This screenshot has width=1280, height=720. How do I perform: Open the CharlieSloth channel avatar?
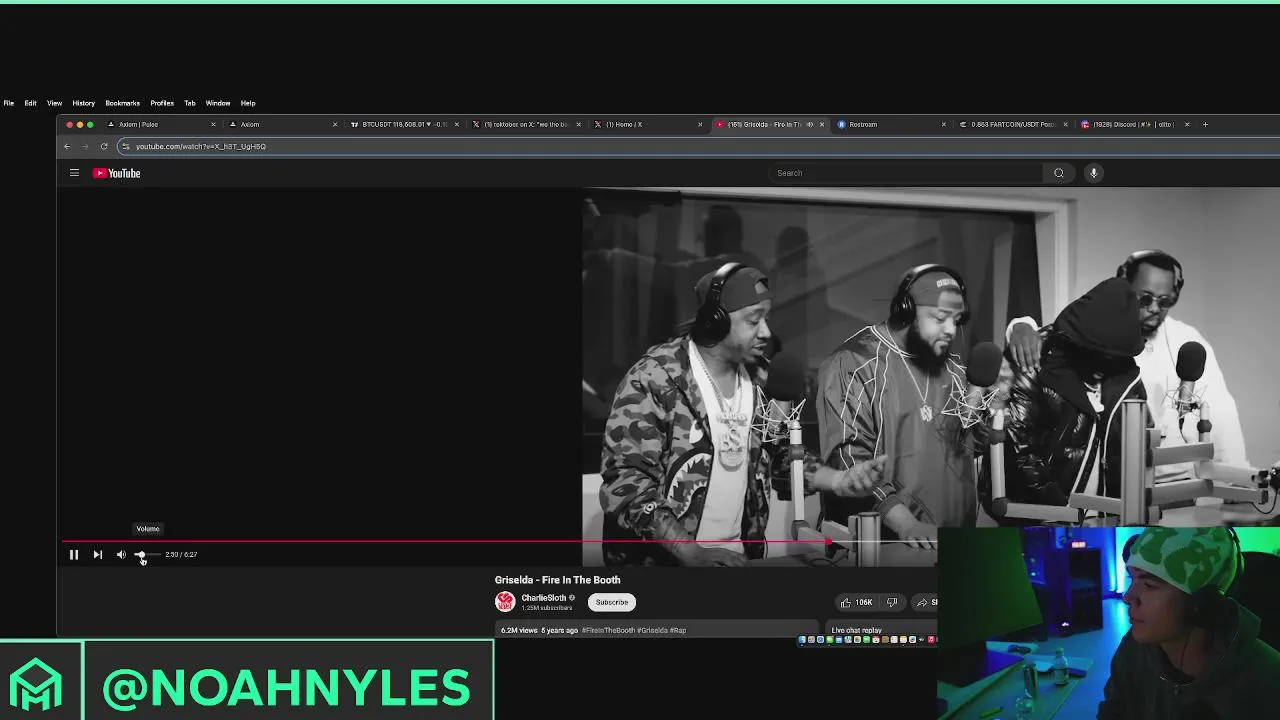click(x=505, y=602)
